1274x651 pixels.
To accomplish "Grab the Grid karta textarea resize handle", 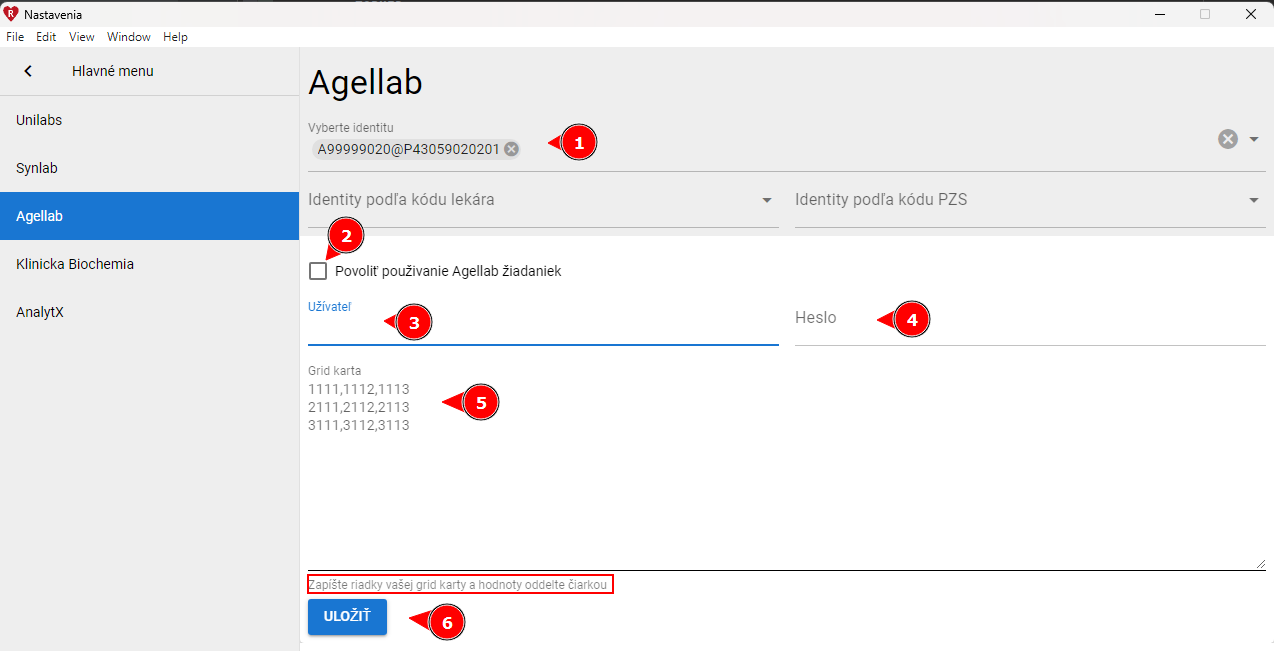I will (1260, 564).
